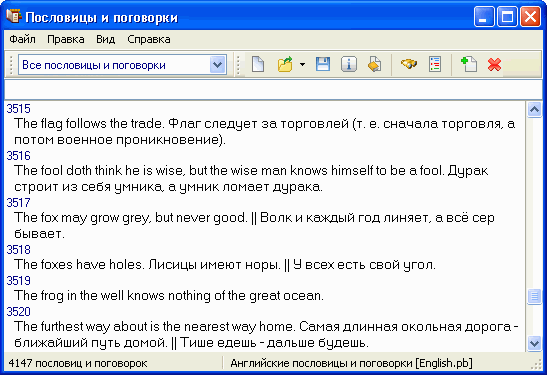The height and width of the screenshot is (375, 547).
Task: Open the Правка menu
Action: 66,39
